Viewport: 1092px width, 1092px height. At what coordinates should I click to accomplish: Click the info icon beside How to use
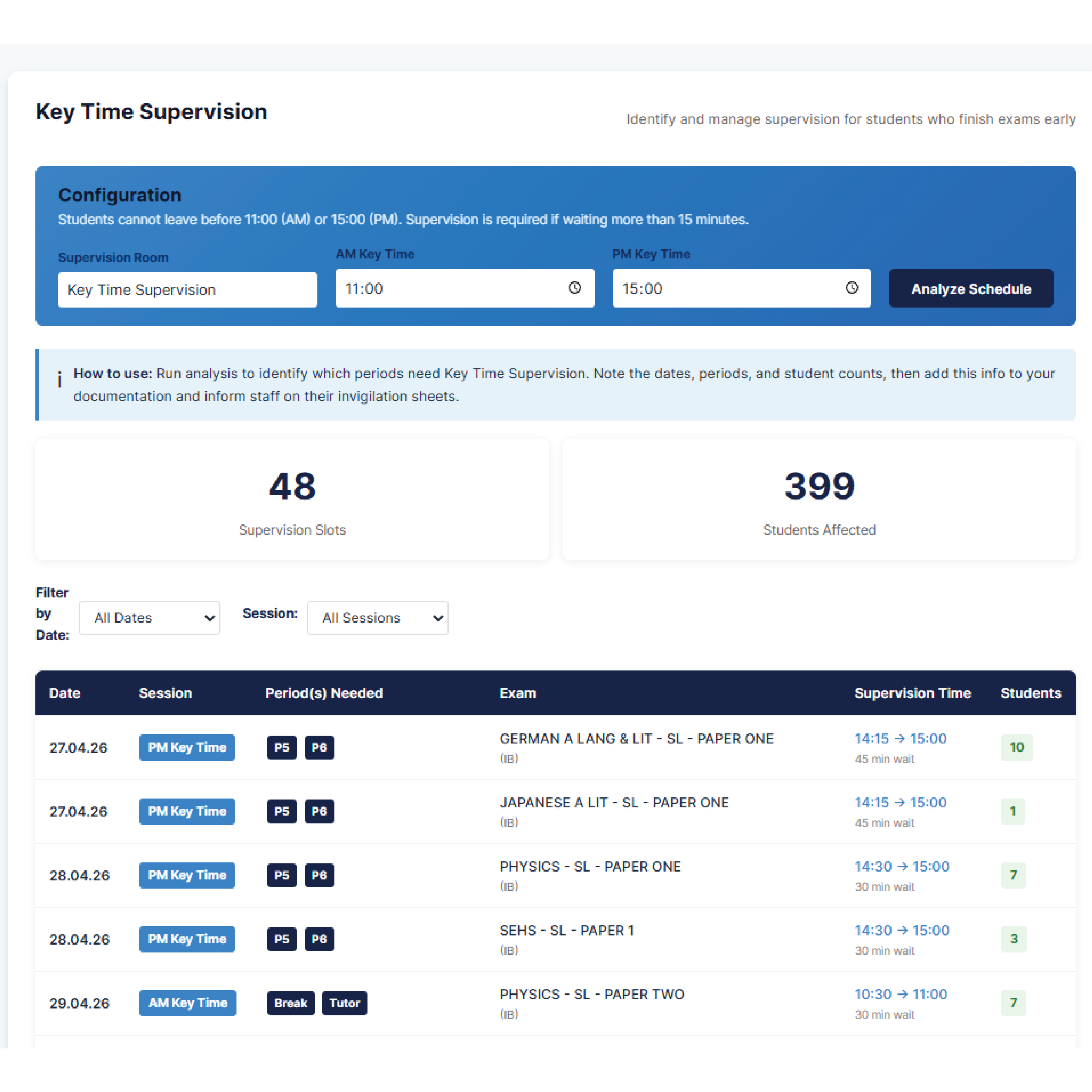(59, 380)
